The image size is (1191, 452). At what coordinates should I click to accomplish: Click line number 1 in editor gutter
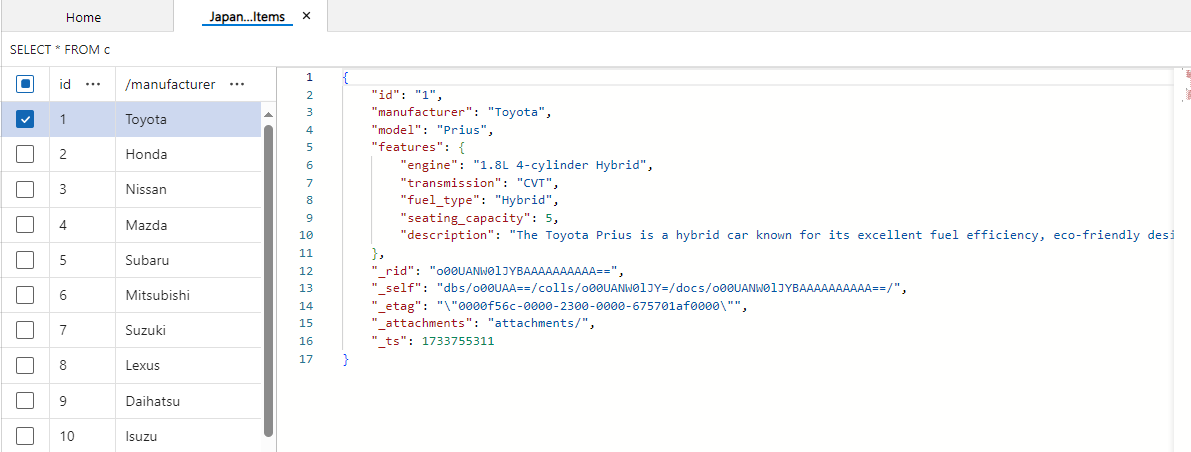[x=308, y=77]
